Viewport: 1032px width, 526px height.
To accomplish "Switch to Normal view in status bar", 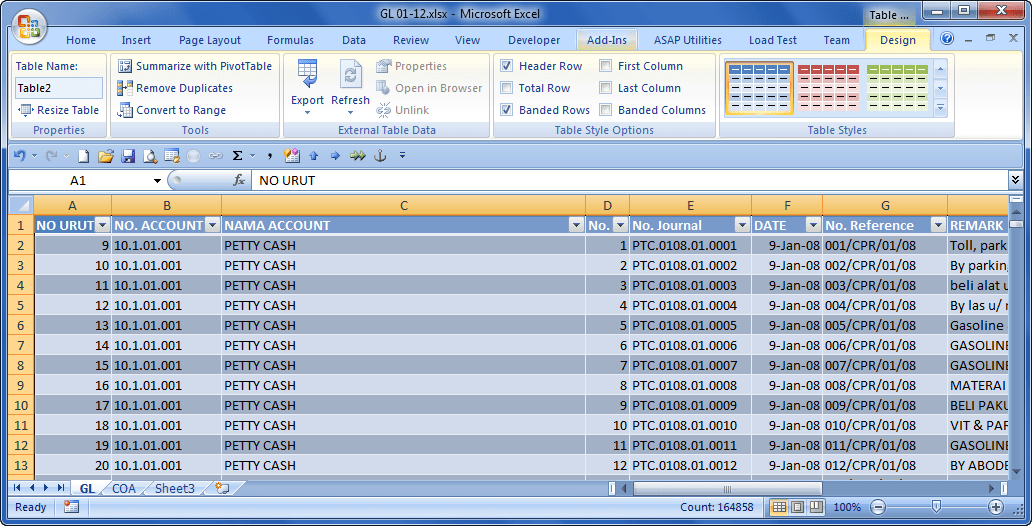I will tap(779, 507).
